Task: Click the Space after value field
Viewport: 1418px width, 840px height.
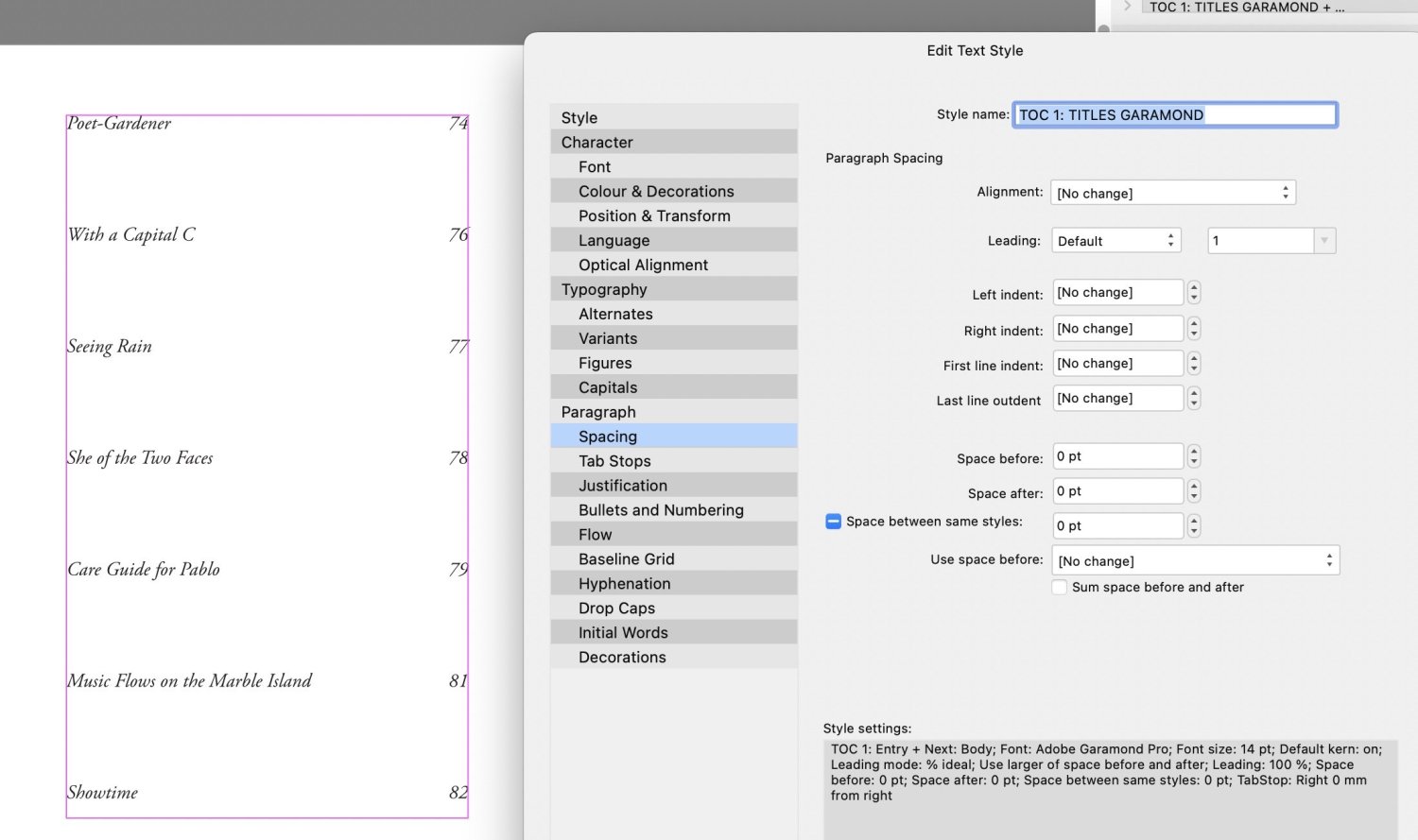Action: point(1117,490)
